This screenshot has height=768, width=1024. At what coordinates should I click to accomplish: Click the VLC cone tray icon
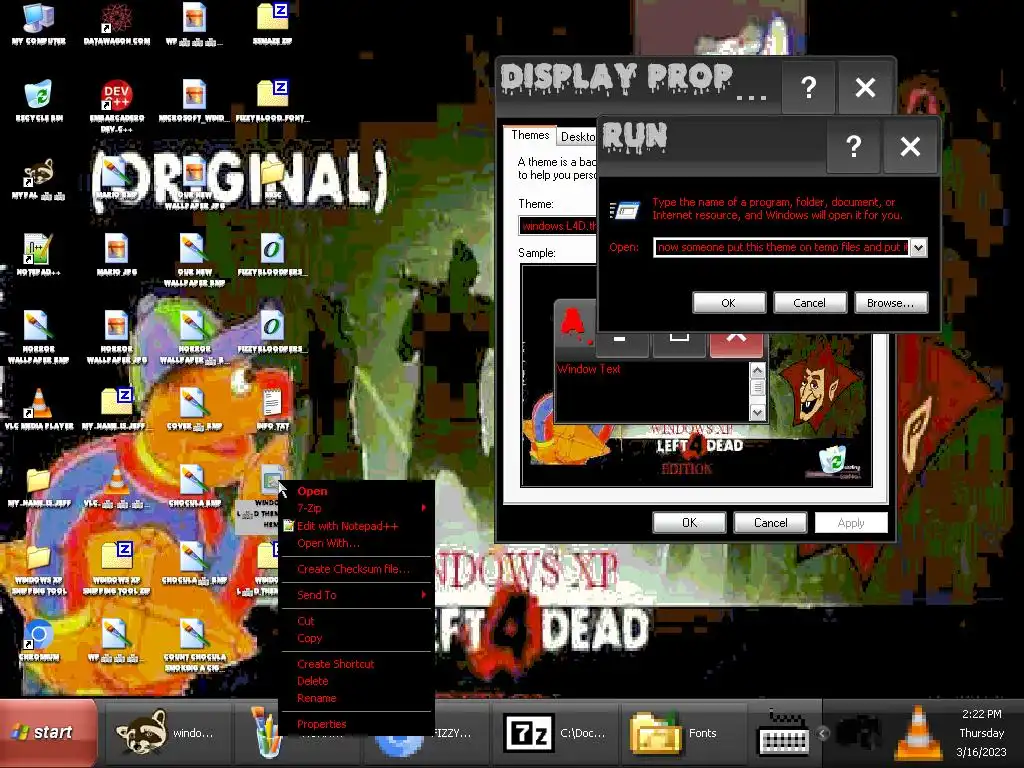[x=918, y=733]
